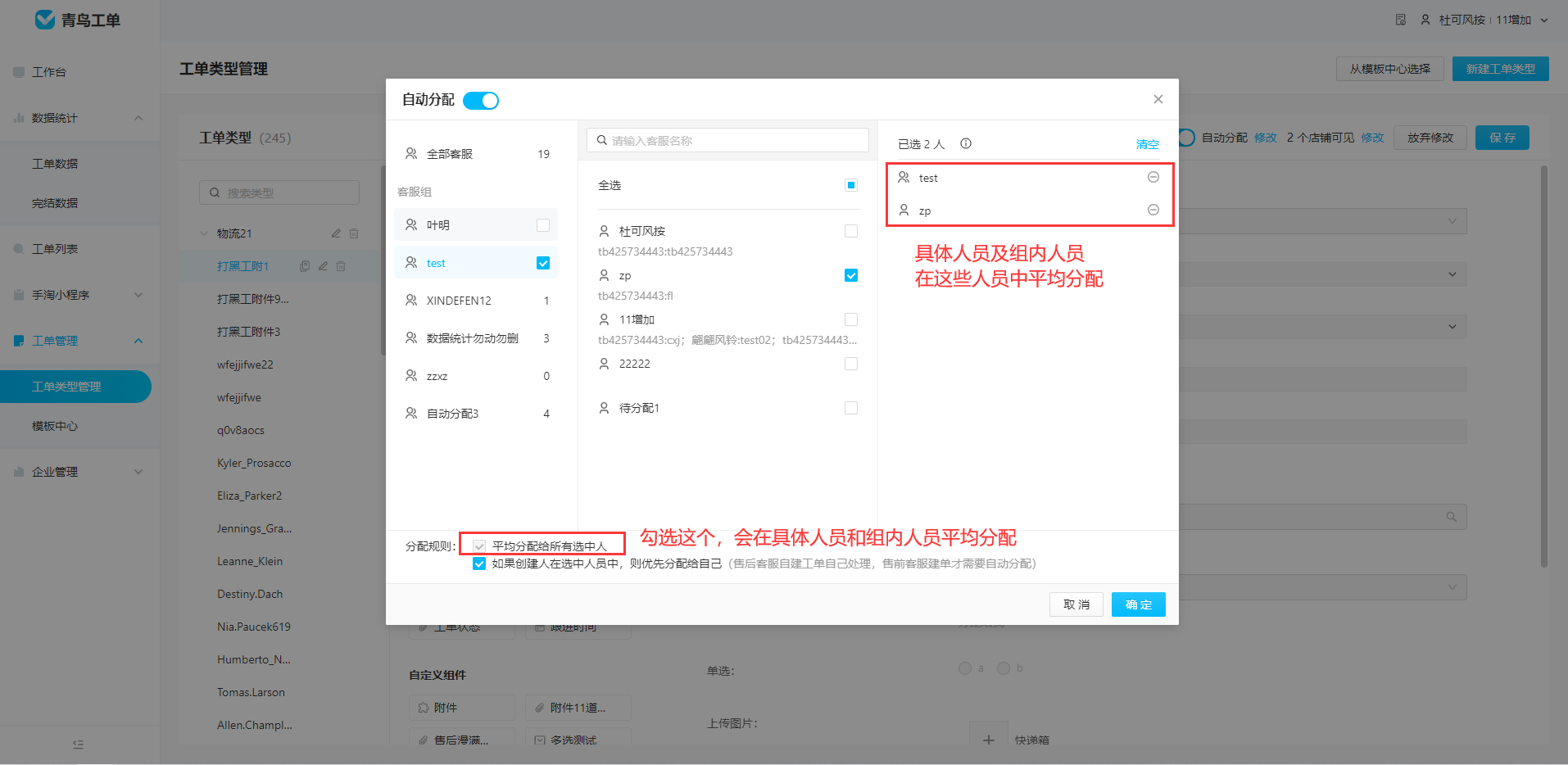1568x765 pixels.
Task: Click 清空 to clear selections
Action: [x=1147, y=144]
